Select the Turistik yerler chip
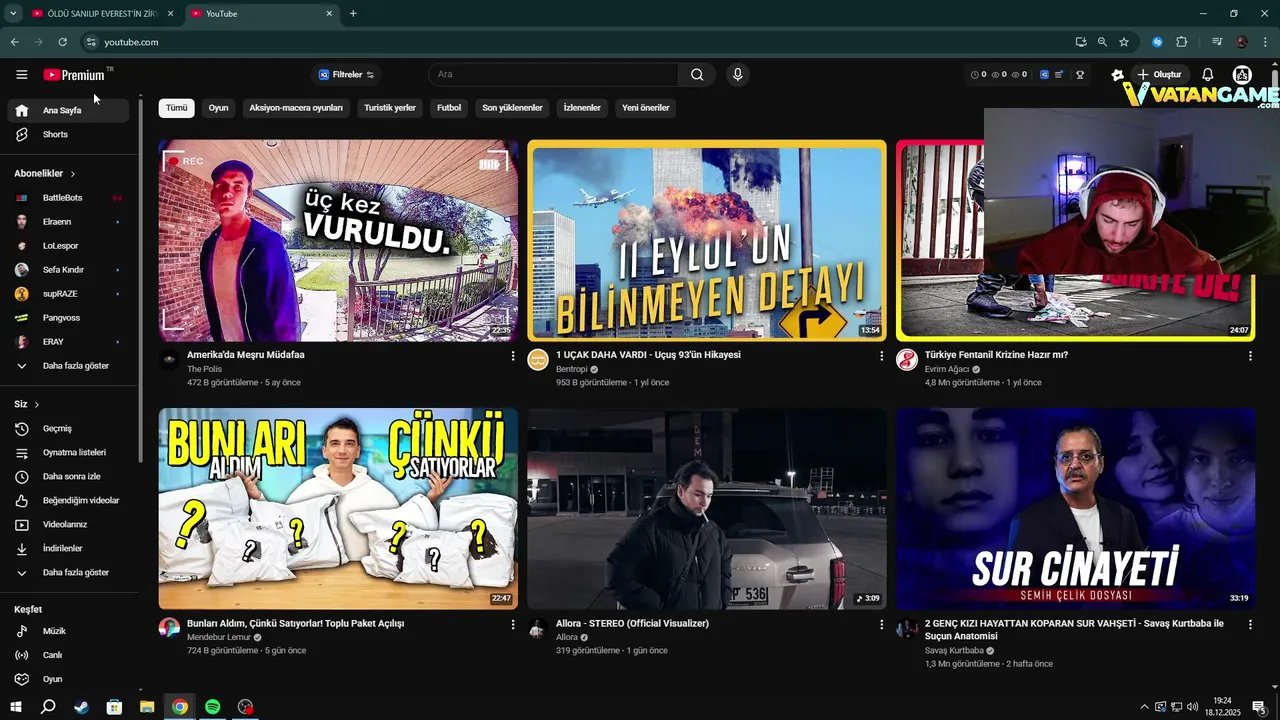Image resolution: width=1280 pixels, height=720 pixels. 390,108
